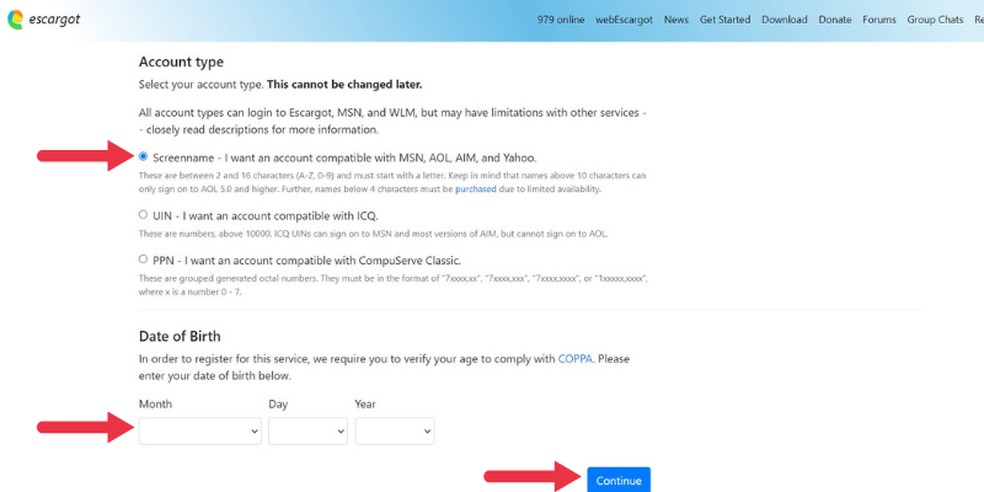Viewport: 984px width, 492px height.
Task: Select the Screenname account type radio button
Action: click(x=143, y=156)
